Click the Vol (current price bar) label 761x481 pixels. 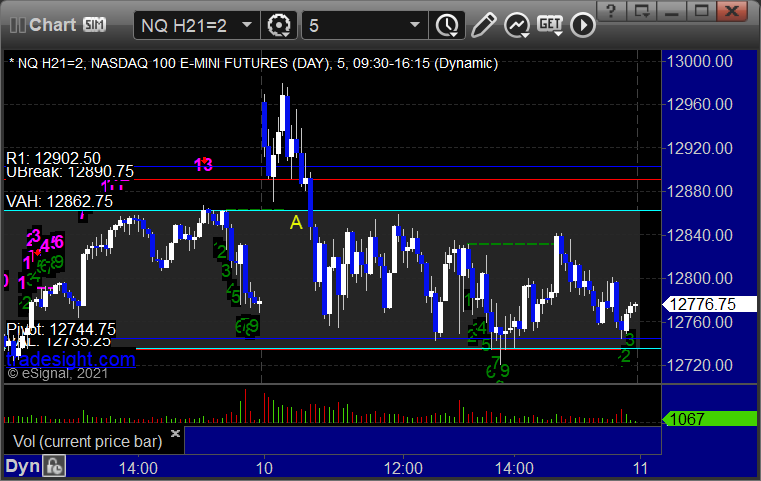[87, 441]
